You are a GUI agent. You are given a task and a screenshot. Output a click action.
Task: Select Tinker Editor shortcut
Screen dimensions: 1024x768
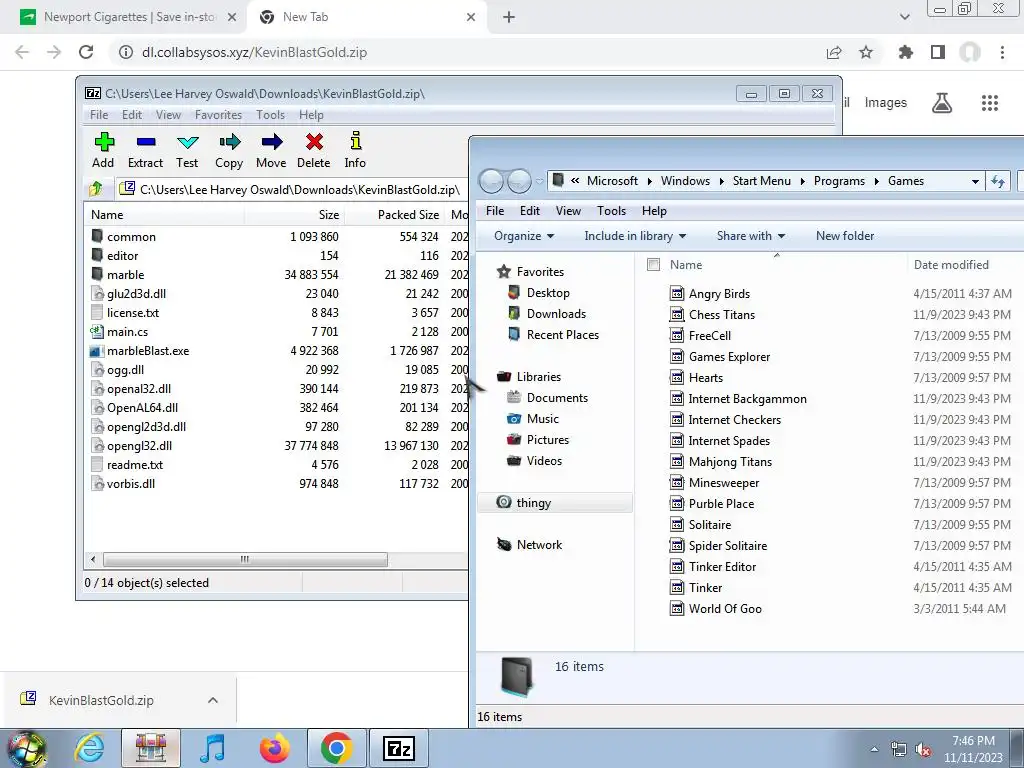pos(722,567)
